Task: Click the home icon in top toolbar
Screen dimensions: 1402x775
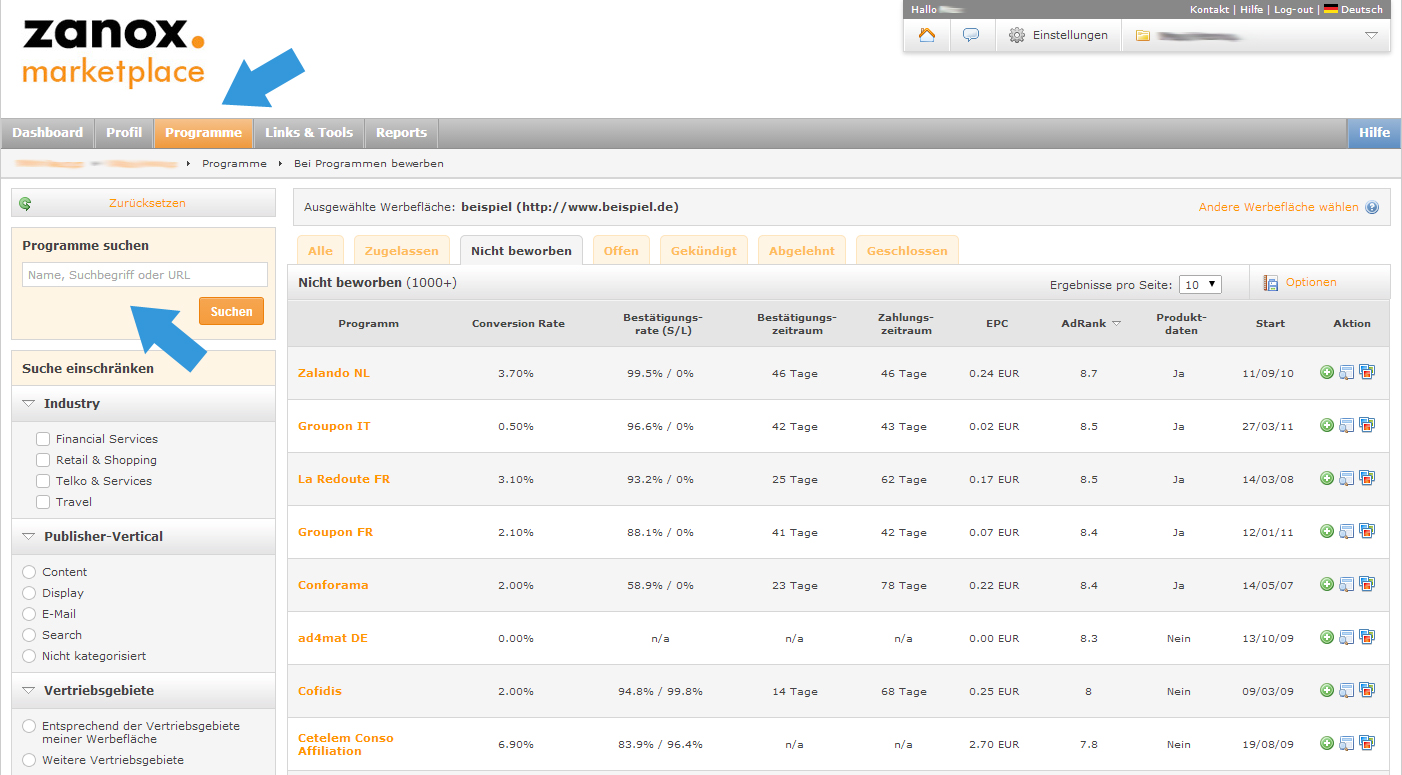Action: (x=927, y=35)
